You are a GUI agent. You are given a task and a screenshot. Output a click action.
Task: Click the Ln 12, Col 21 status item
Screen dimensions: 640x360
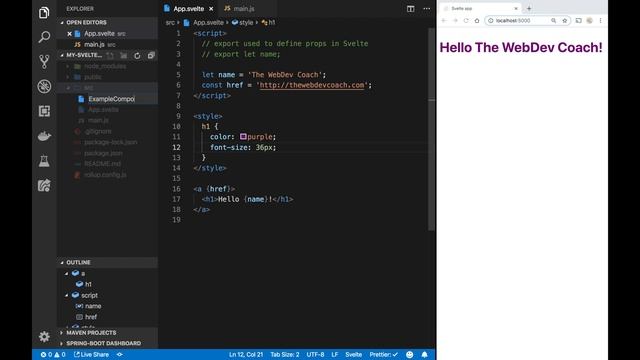pyautogui.click(x=246, y=355)
